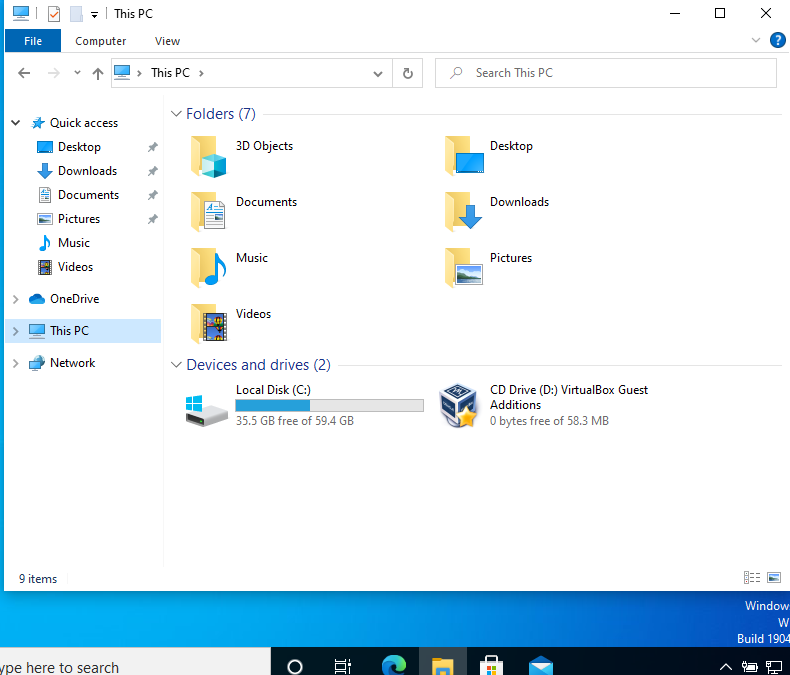Open the Recent locations dropdown
Image resolution: width=790 pixels, height=675 pixels.
[77, 73]
